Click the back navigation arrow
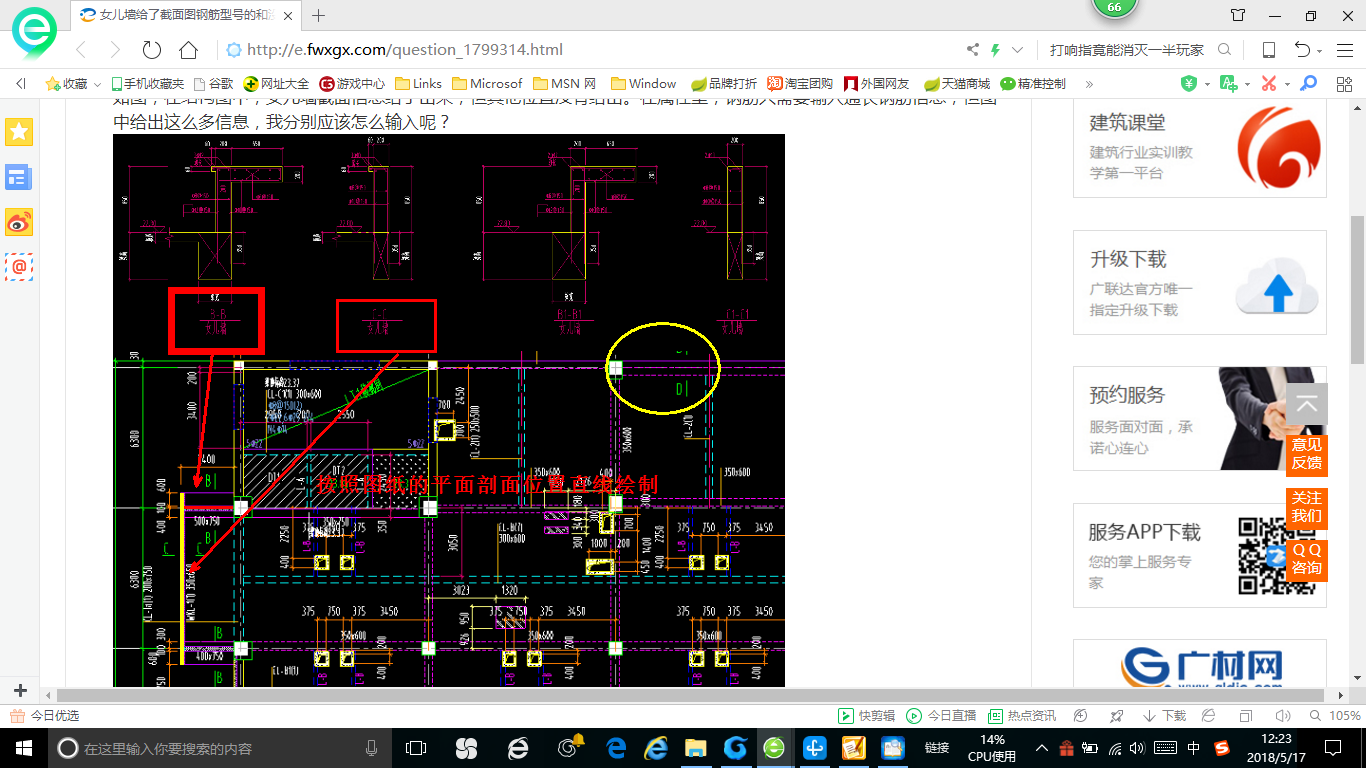Viewport: 1366px width, 768px height. (x=81, y=50)
